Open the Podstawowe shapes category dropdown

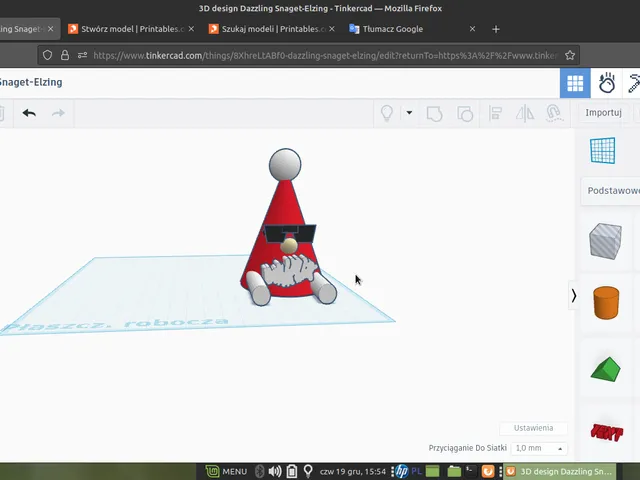click(612, 191)
